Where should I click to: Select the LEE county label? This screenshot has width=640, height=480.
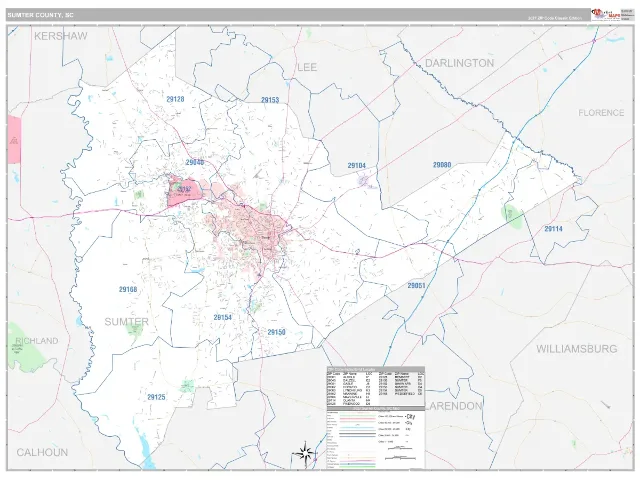(x=307, y=67)
